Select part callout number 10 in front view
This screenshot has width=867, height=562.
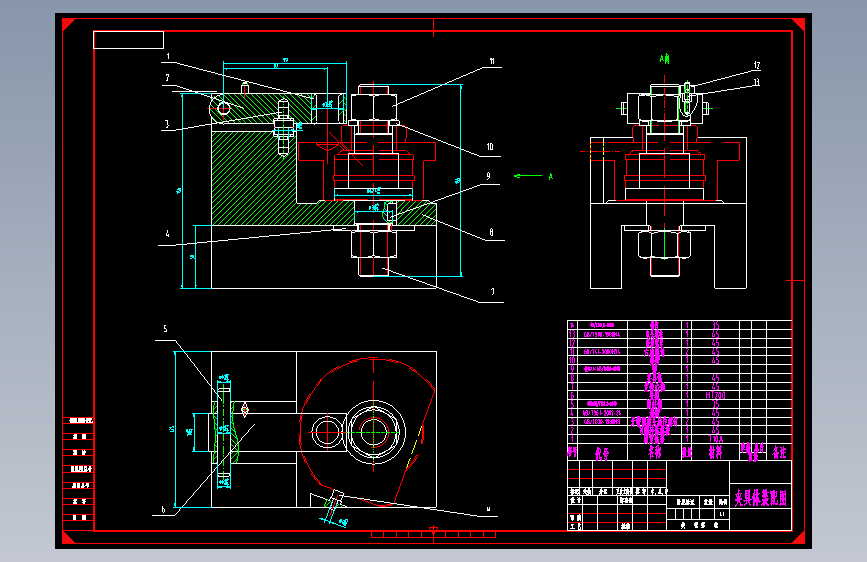pyautogui.click(x=490, y=147)
